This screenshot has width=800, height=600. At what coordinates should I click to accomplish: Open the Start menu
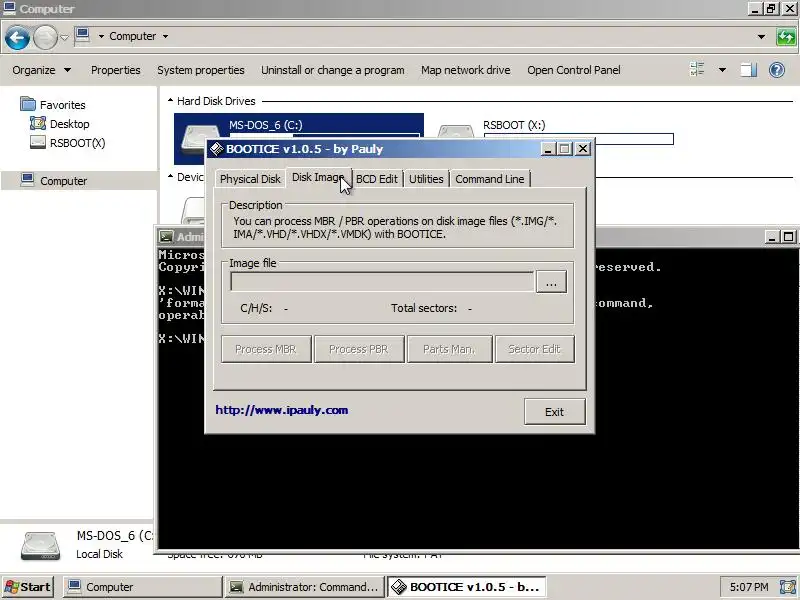click(27, 587)
